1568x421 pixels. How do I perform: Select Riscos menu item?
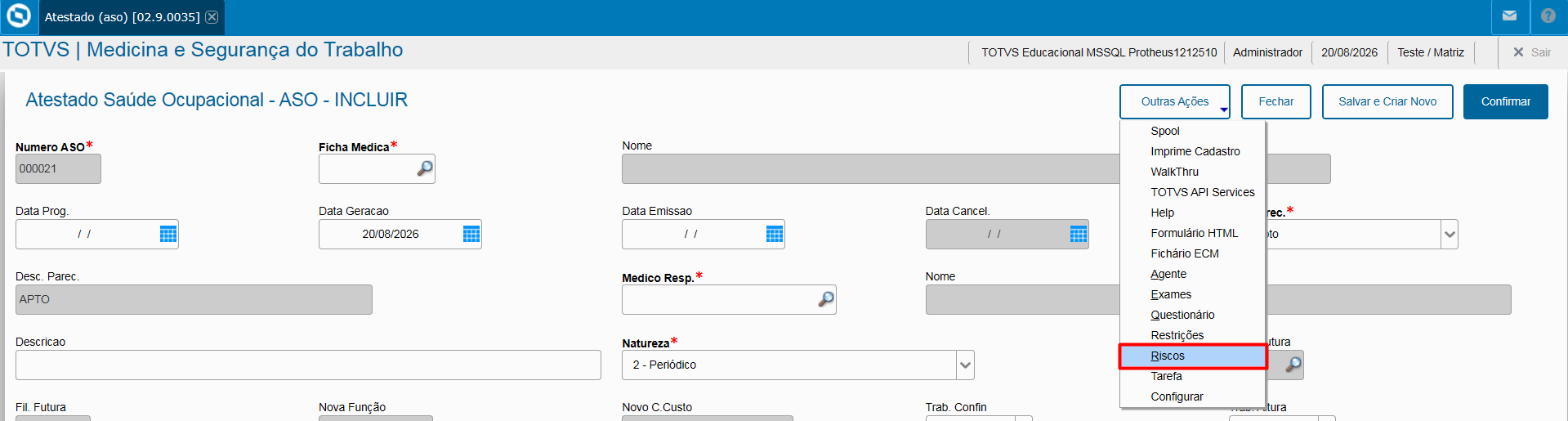[x=1193, y=356]
